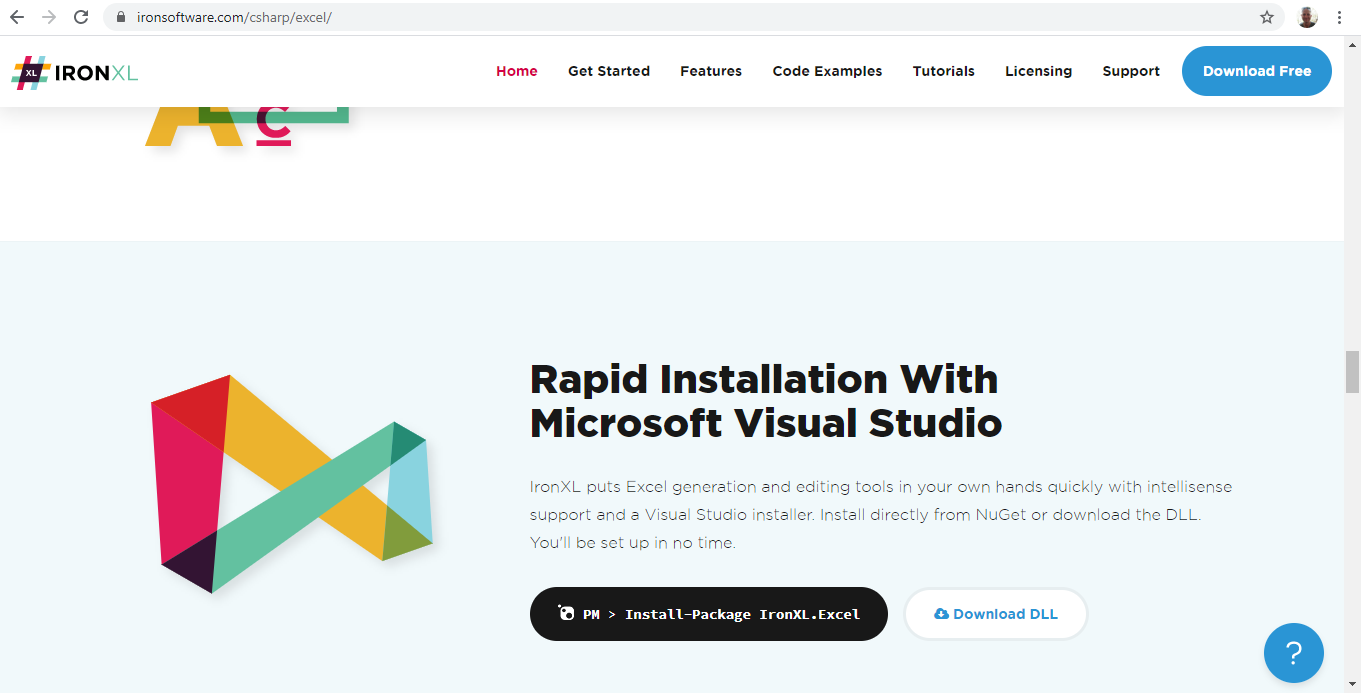Screen dimensions: 1361x693
Task: Go to the Features menu item
Action: pyautogui.click(x=711, y=71)
